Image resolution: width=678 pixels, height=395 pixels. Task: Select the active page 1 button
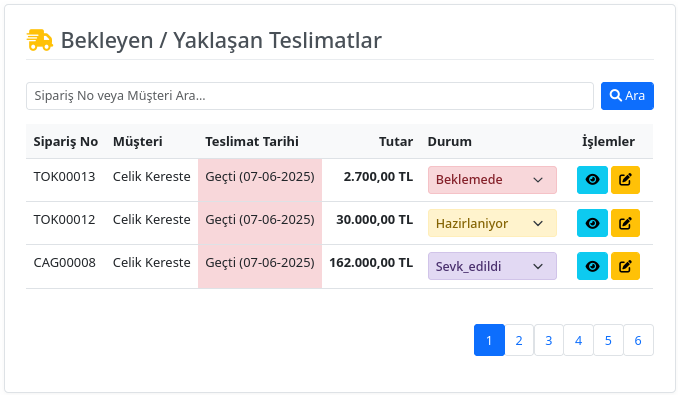coord(489,340)
